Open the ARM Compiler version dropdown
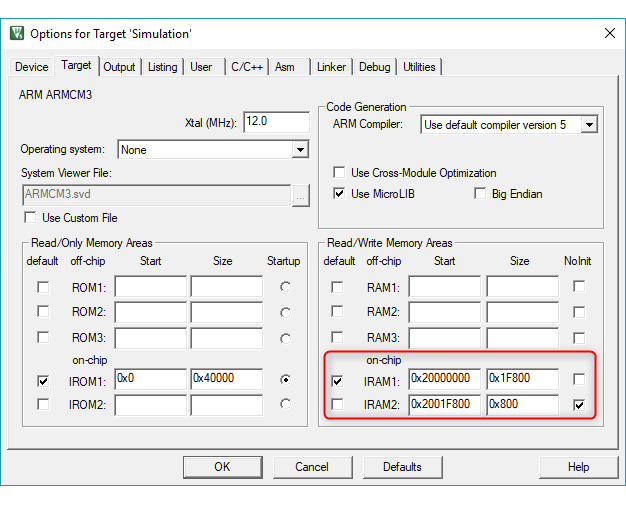 [589, 125]
